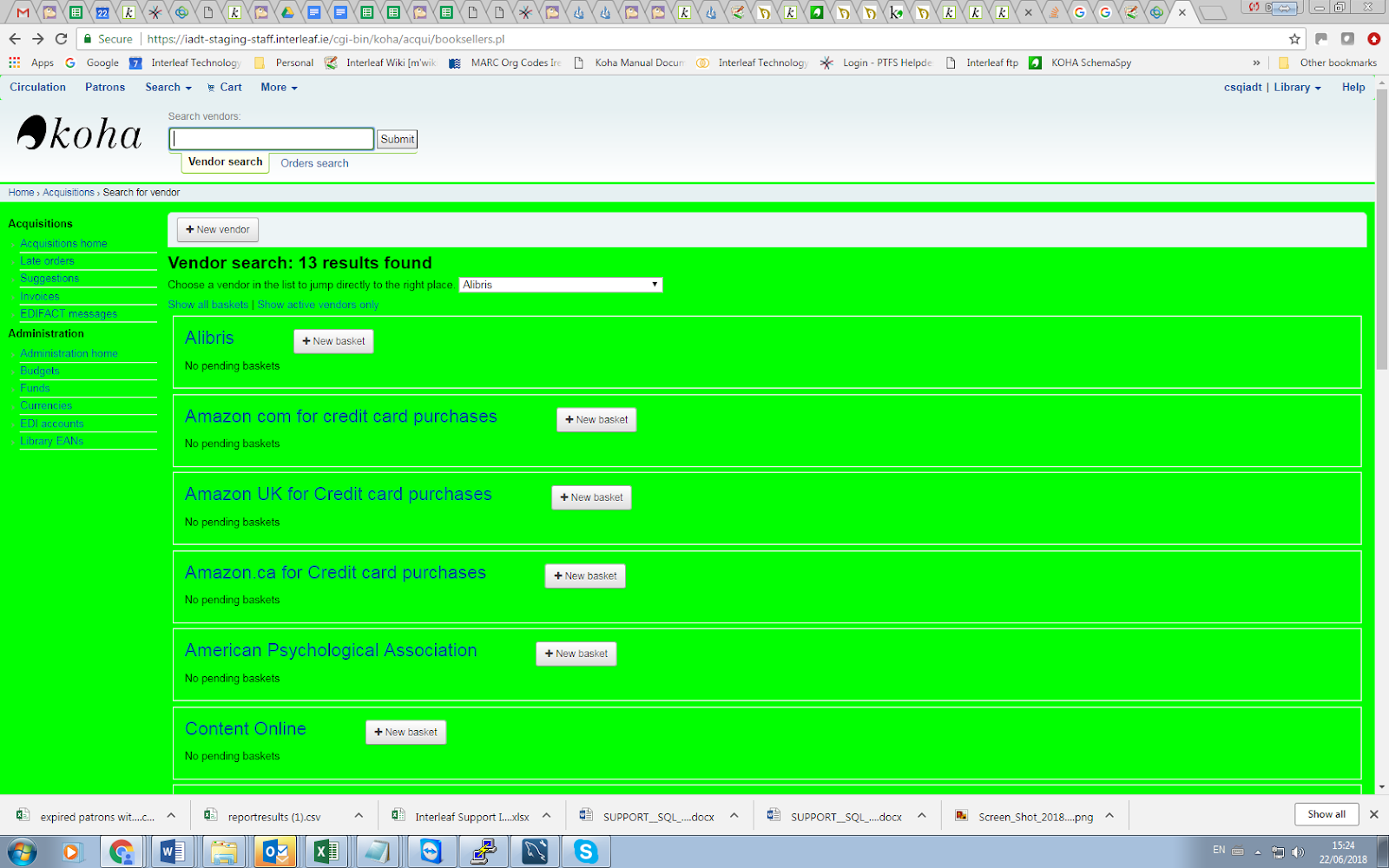Expand the hidden bookmarks chevron

pyautogui.click(x=1256, y=62)
